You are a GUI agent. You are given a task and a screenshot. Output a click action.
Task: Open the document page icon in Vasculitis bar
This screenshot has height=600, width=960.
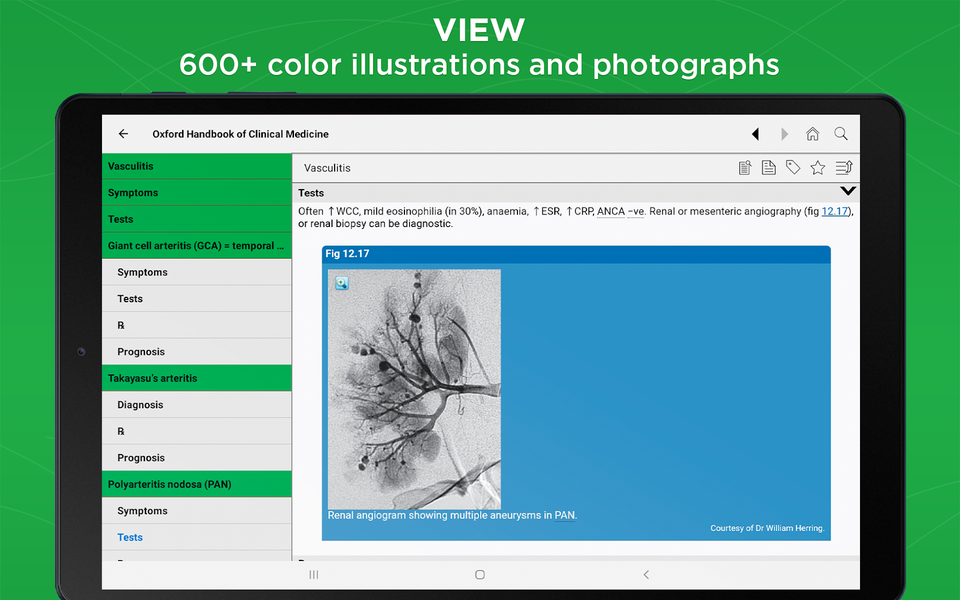click(x=768, y=168)
